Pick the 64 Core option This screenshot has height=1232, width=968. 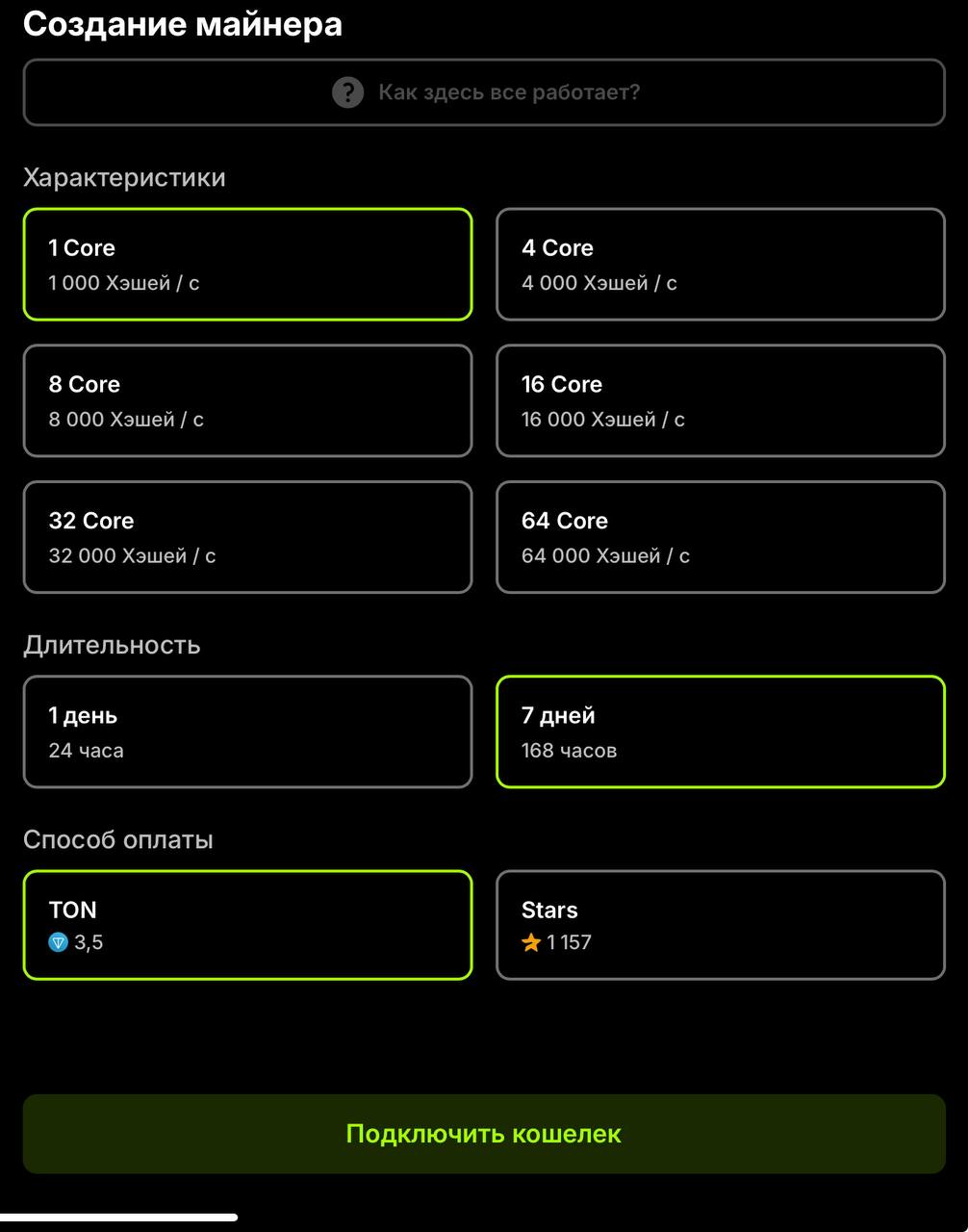click(721, 537)
